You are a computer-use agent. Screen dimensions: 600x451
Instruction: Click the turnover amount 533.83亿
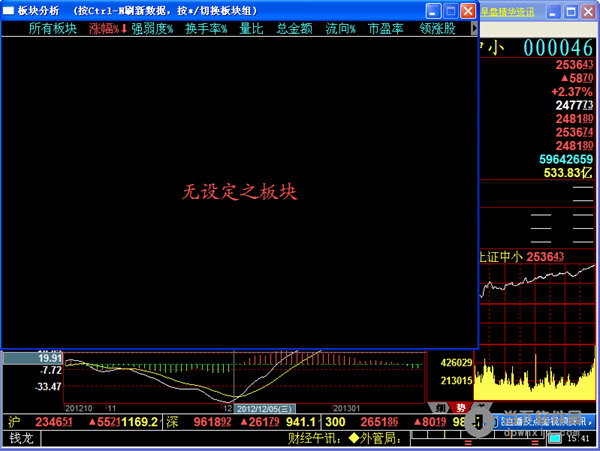pyautogui.click(x=568, y=173)
